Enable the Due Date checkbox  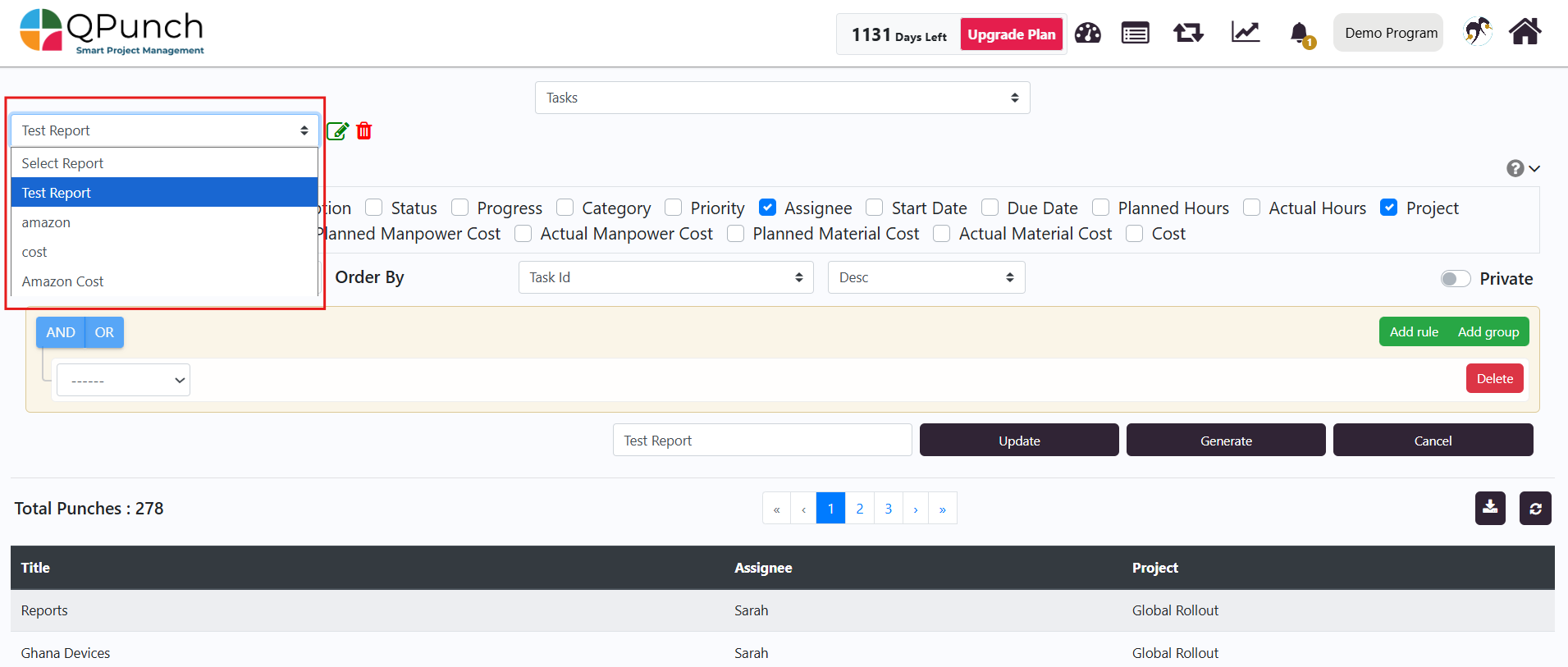click(990, 208)
